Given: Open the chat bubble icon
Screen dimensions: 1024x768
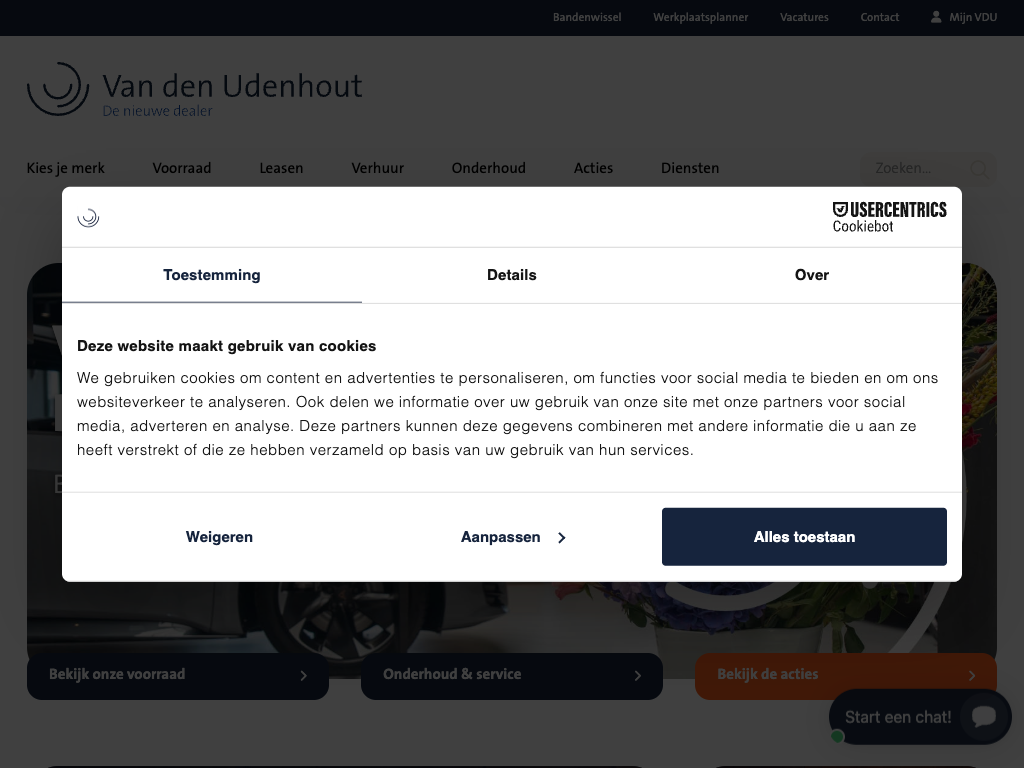Looking at the screenshot, I should click(983, 716).
